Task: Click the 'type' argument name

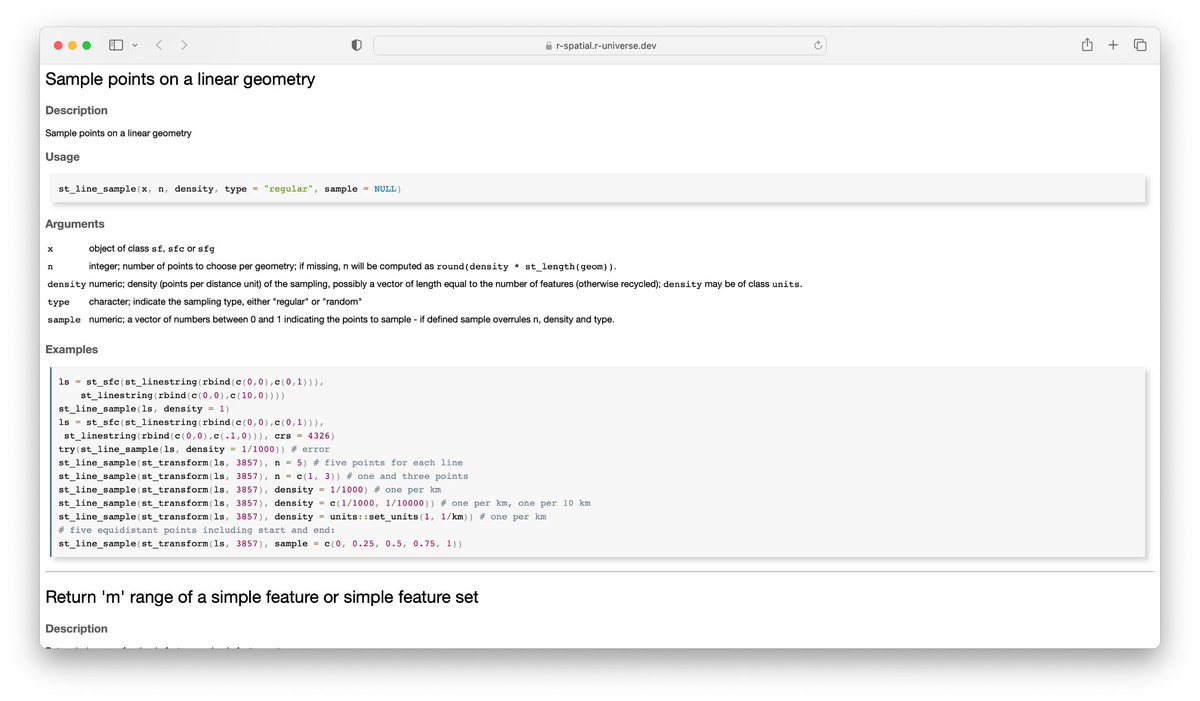Action: coord(58,302)
